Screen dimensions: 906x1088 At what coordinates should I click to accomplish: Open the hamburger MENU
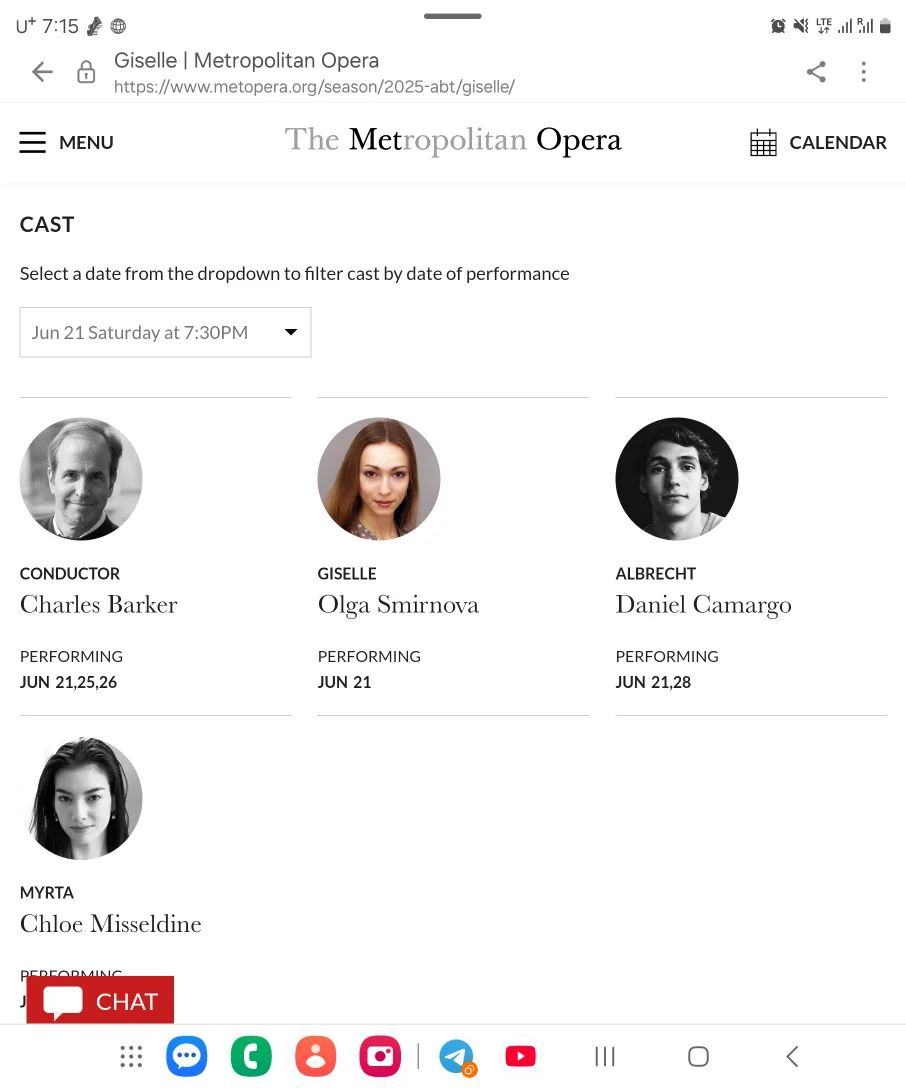point(67,142)
